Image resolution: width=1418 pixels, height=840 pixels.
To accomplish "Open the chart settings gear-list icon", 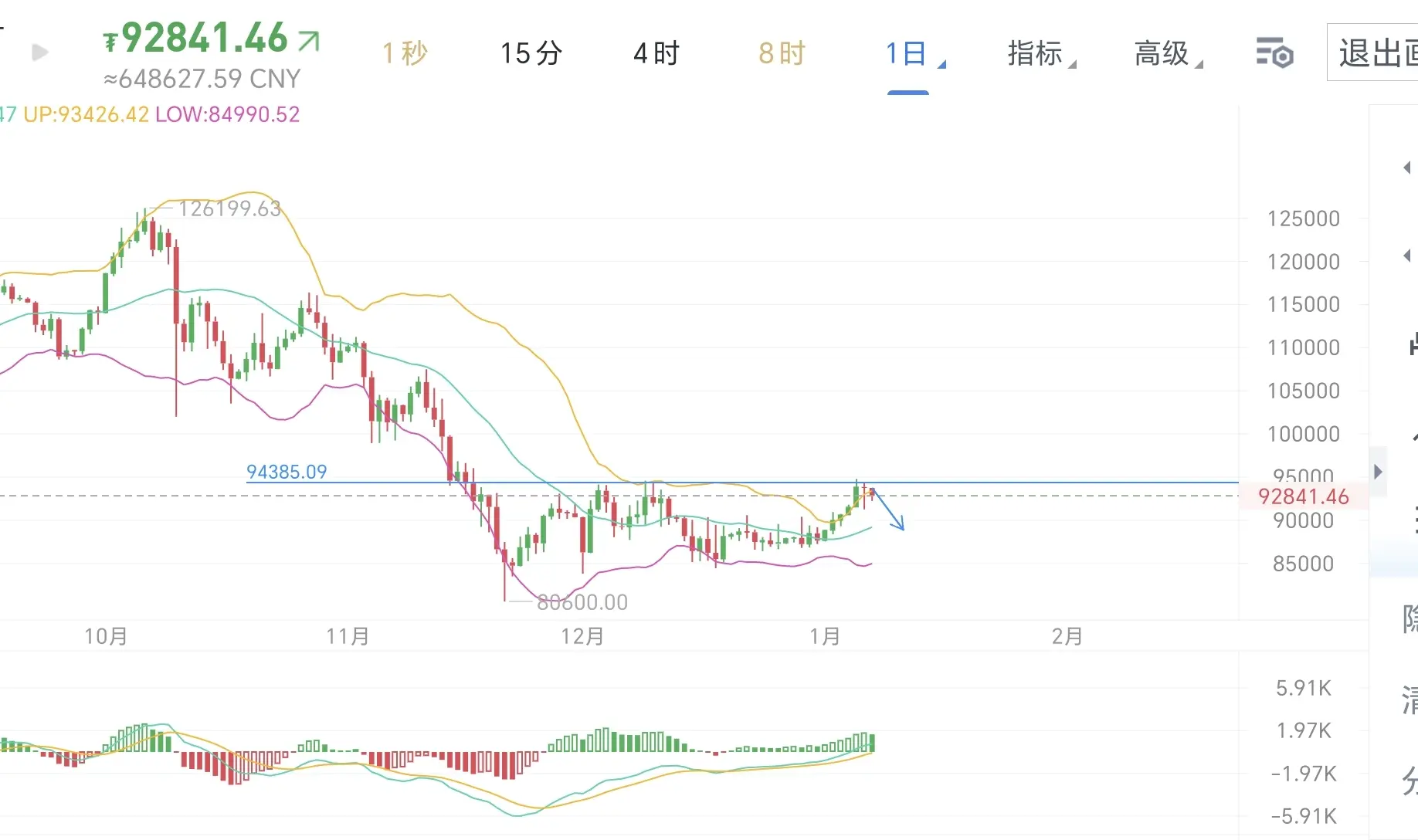I will tap(1274, 52).
